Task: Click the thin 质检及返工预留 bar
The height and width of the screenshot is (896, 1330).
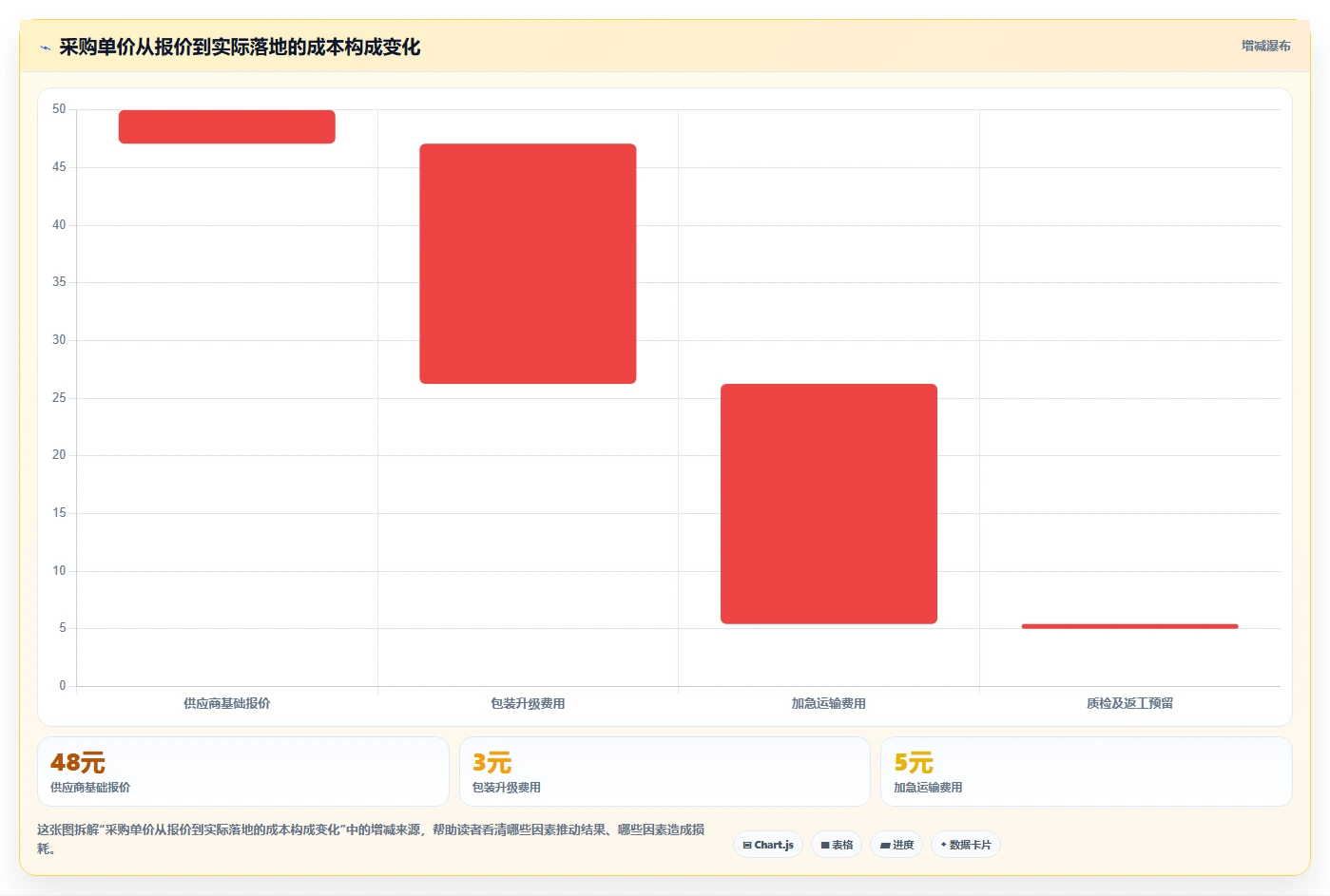Action: click(x=1129, y=626)
